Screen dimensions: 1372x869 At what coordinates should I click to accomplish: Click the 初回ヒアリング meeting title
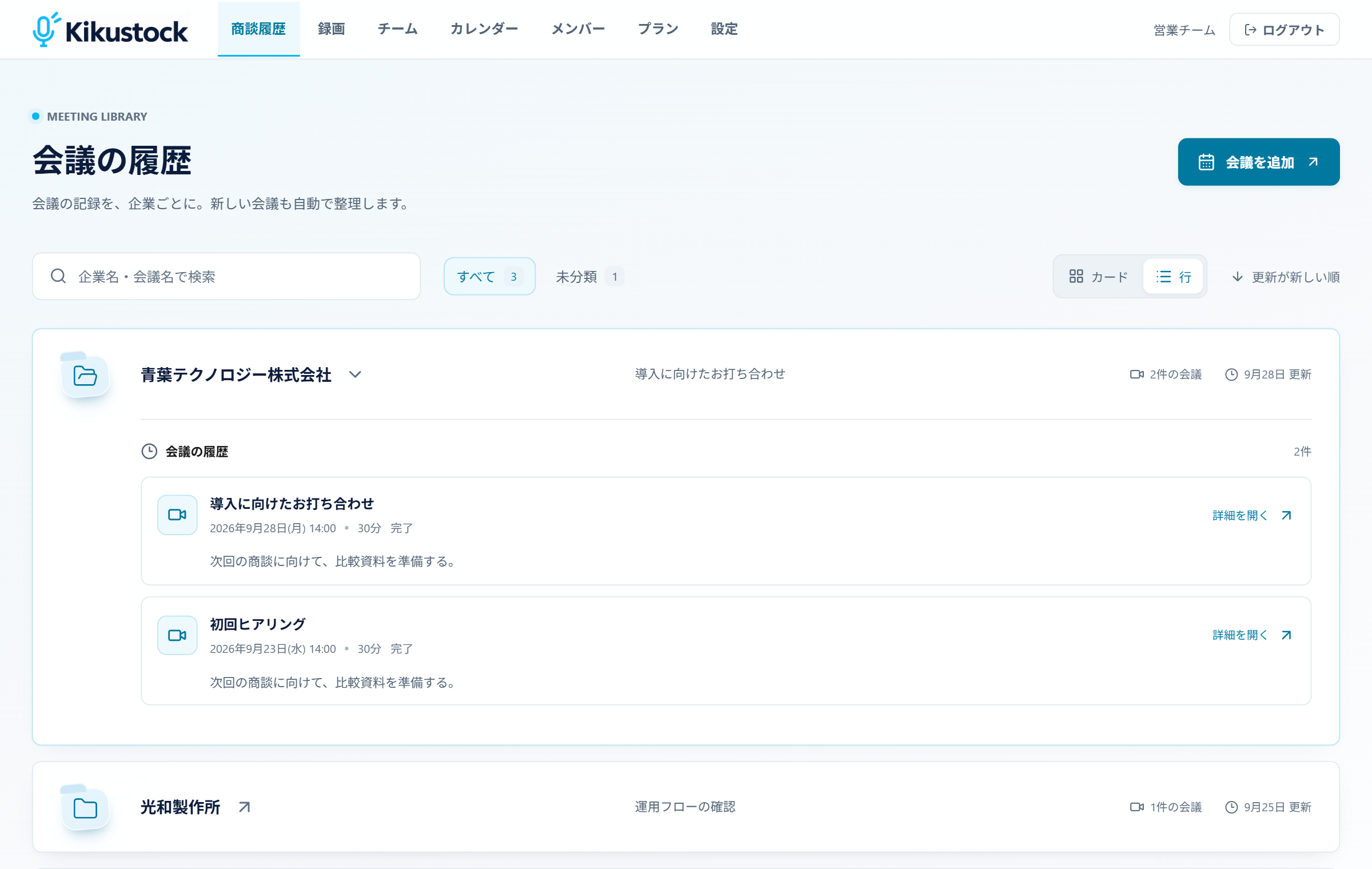[257, 623]
